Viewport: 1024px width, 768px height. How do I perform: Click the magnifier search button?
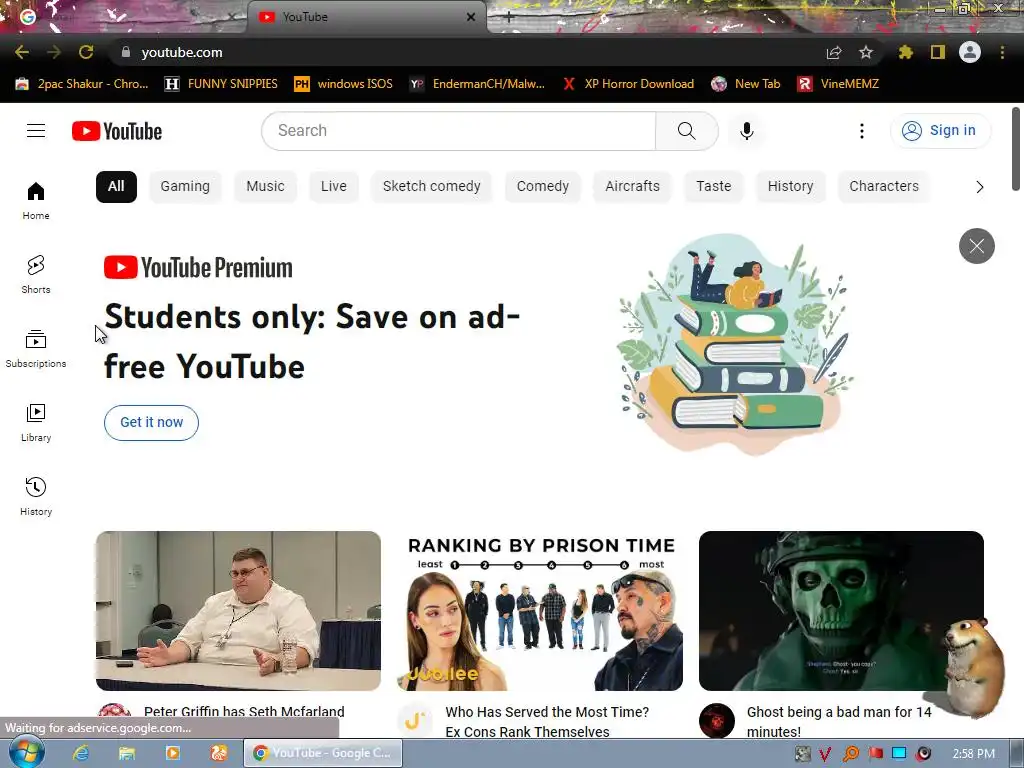tap(686, 131)
